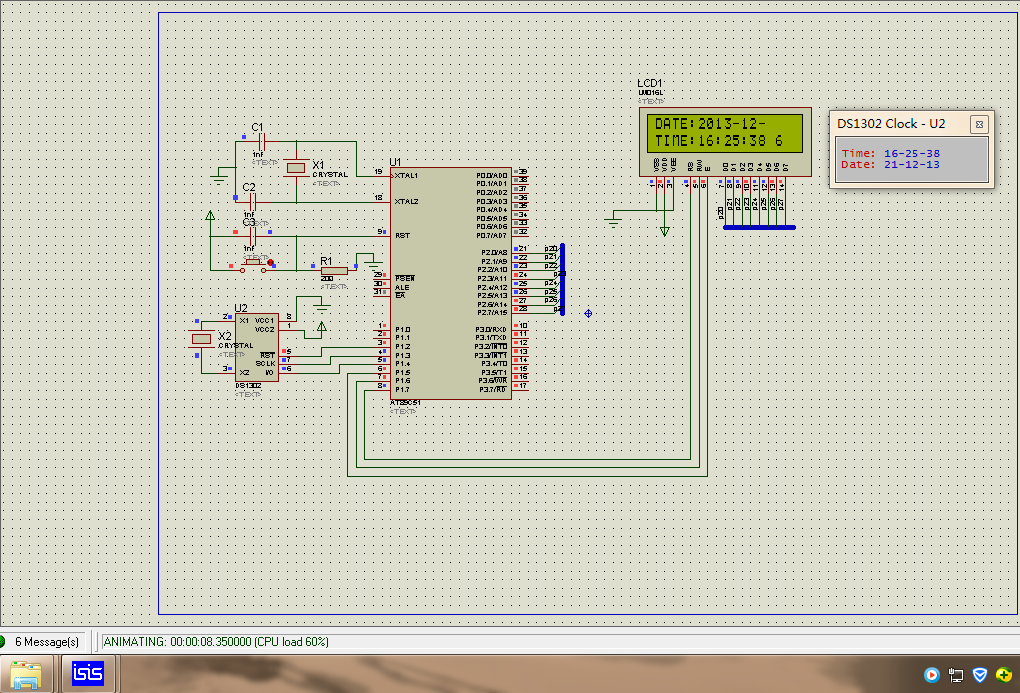The width and height of the screenshot is (1020, 693).
Task: Select crystal X2 near the DS1302
Action: click(x=201, y=338)
